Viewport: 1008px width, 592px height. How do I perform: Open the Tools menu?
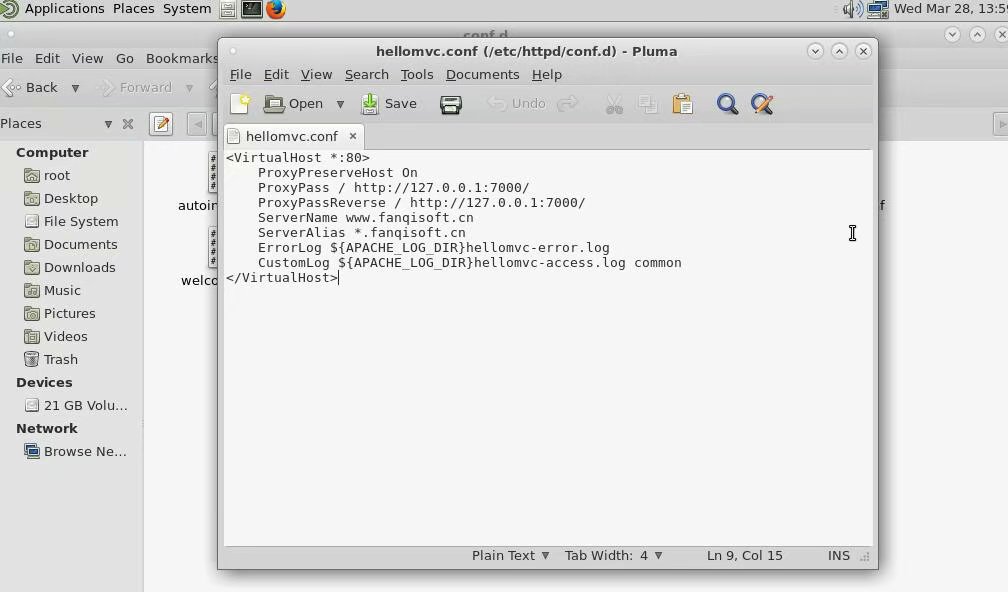tap(417, 75)
